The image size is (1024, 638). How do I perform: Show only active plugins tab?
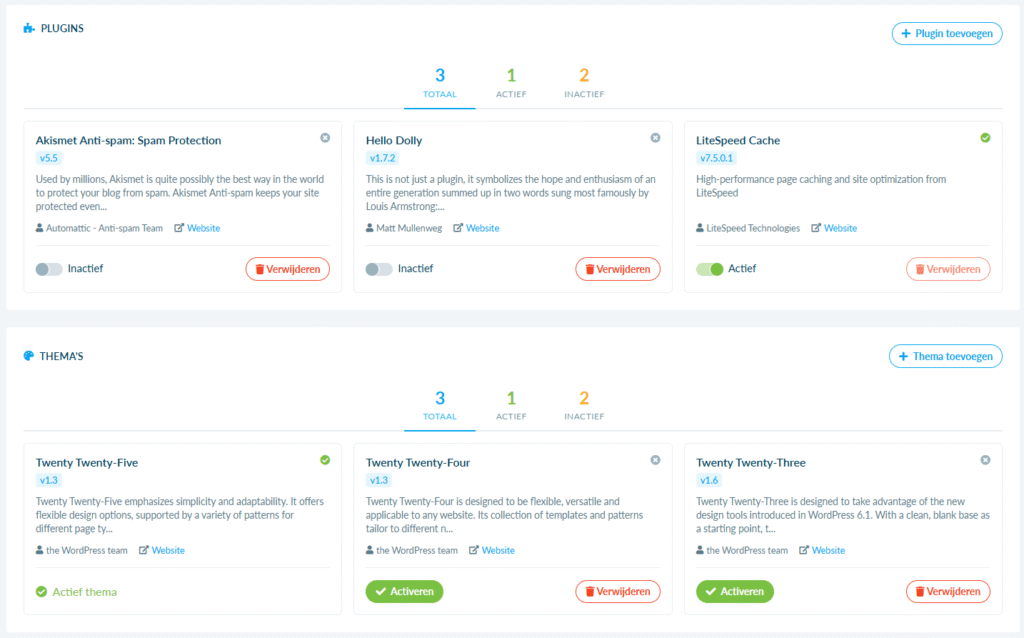coord(511,82)
